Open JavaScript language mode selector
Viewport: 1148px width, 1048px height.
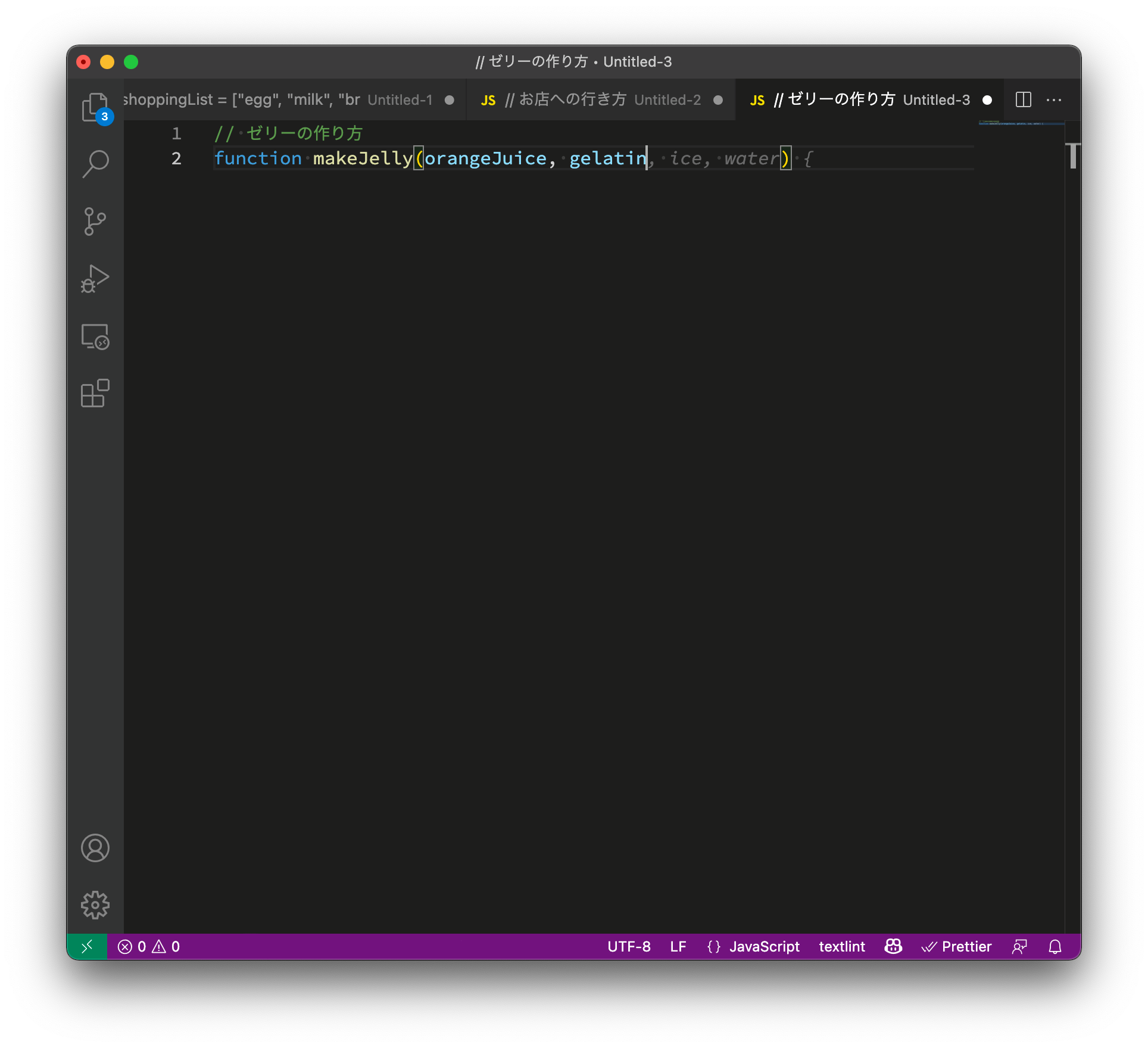[764, 946]
